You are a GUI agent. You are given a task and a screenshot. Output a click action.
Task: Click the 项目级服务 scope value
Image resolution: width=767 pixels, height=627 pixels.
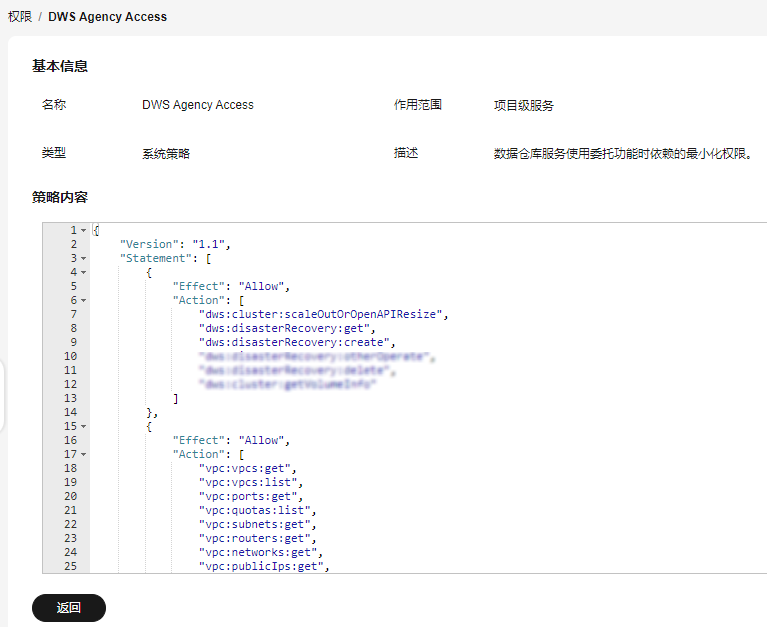523,105
